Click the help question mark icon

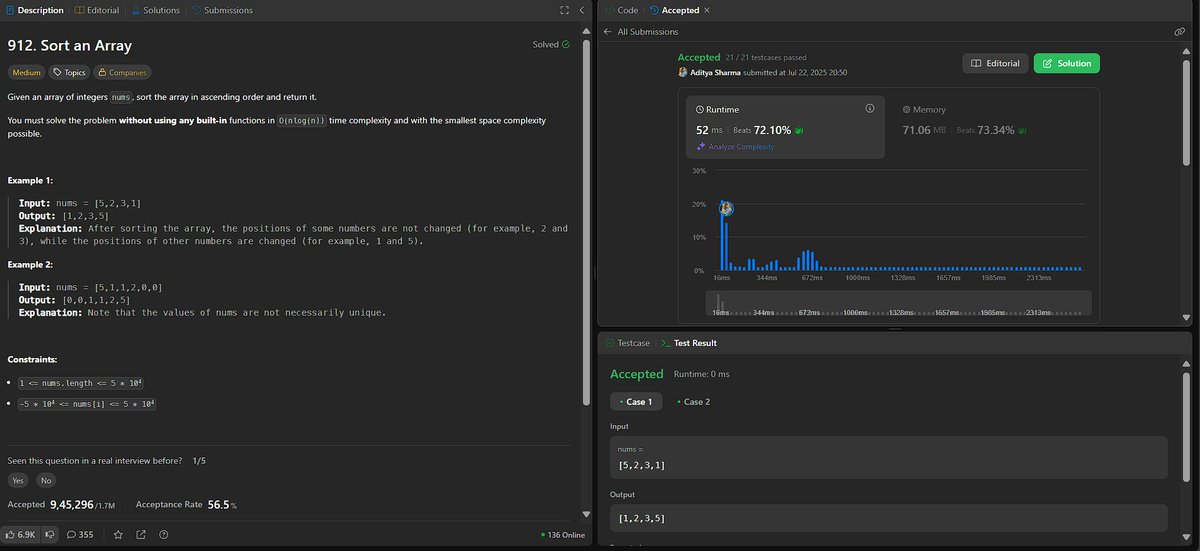(x=164, y=534)
